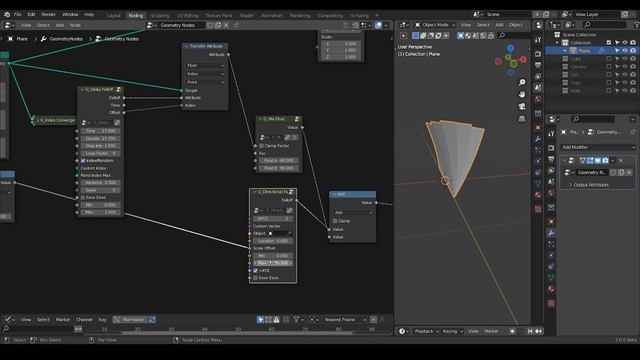Open Object Mode dropdown in 3D viewport

point(435,25)
